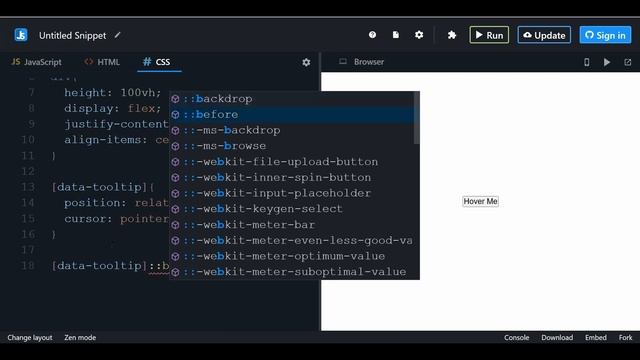Click the Update button
640x360 pixels.
pyautogui.click(x=544, y=35)
